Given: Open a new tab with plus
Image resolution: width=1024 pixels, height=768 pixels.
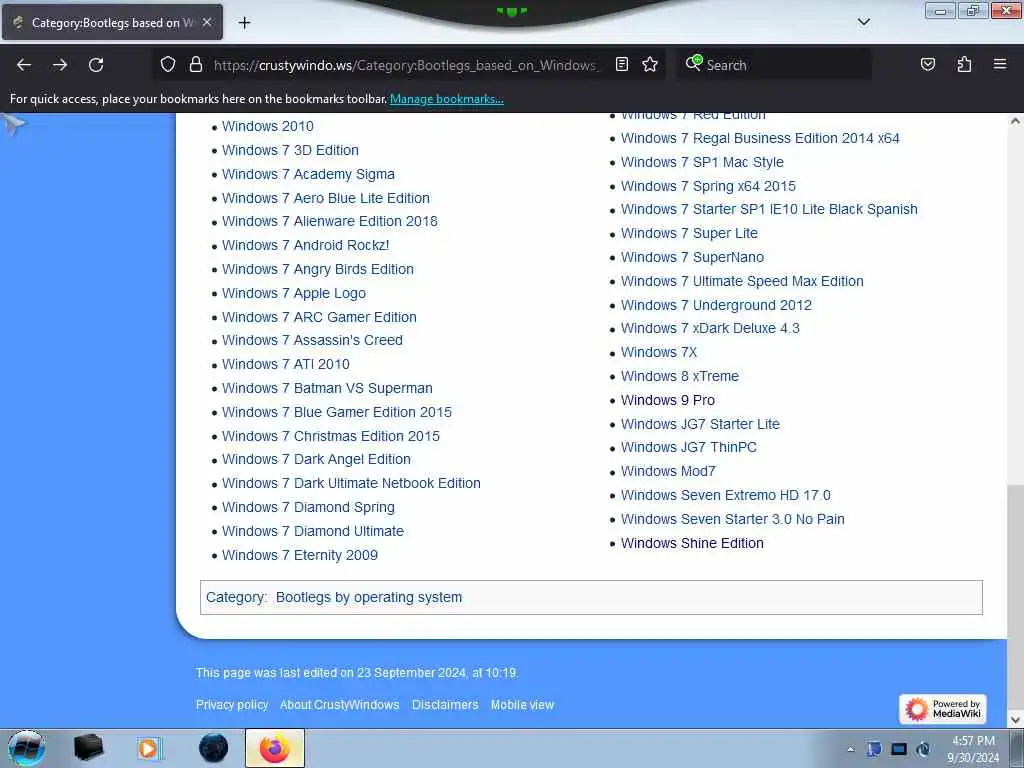Looking at the screenshot, I should click(x=244, y=23).
